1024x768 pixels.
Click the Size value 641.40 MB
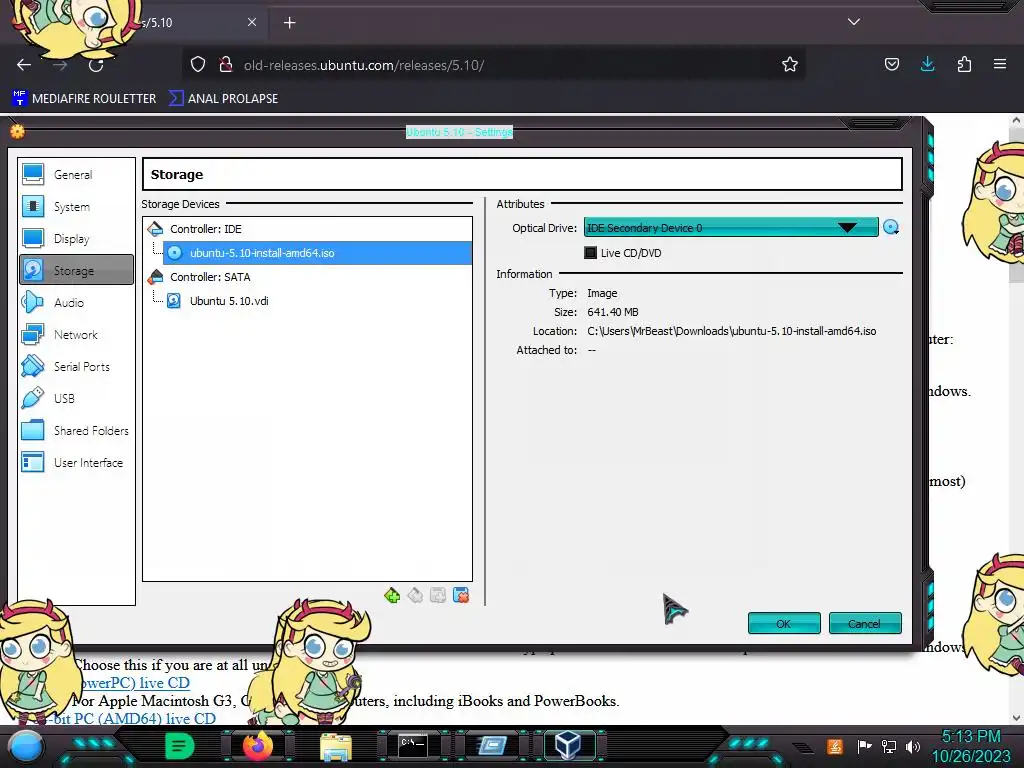[x=613, y=312]
